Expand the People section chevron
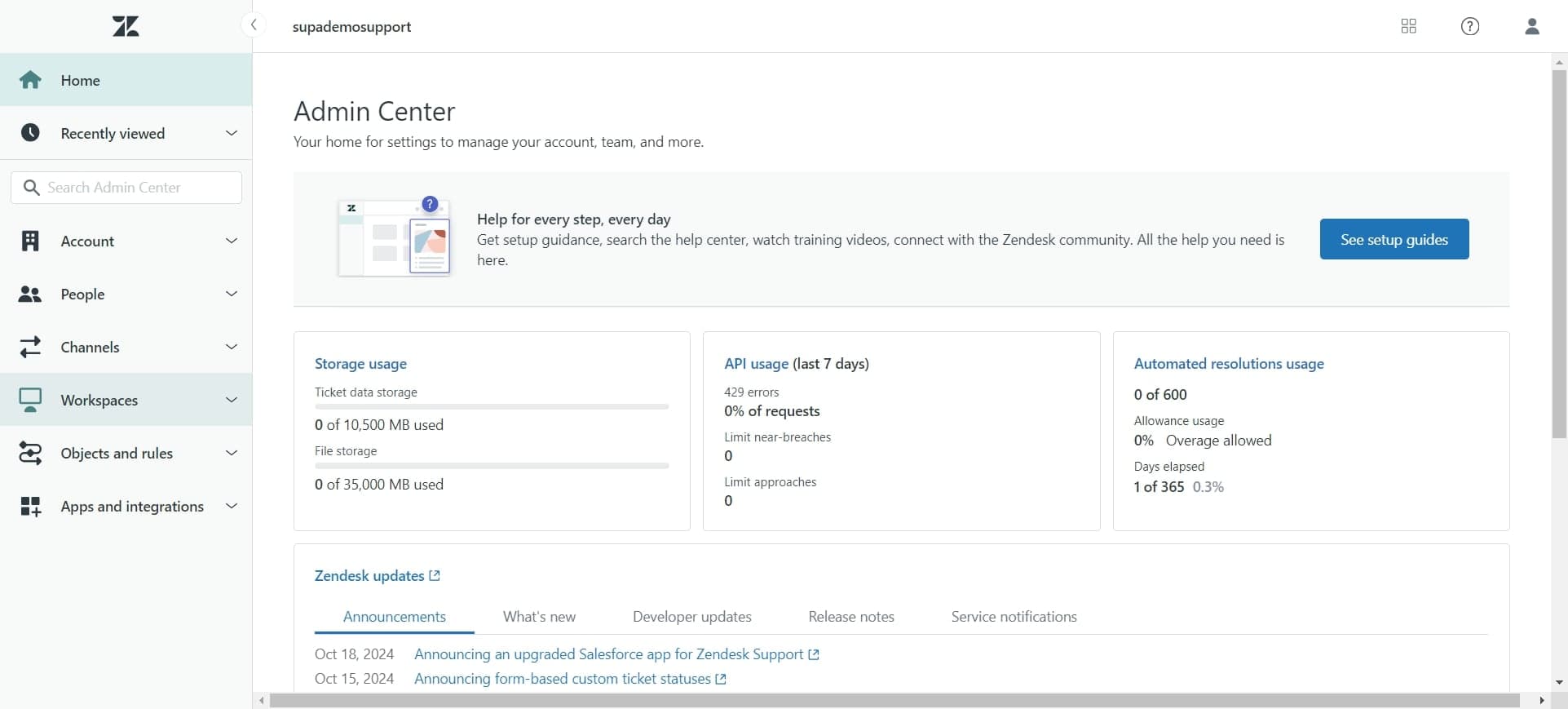Viewport: 1568px width, 709px height. (232, 294)
